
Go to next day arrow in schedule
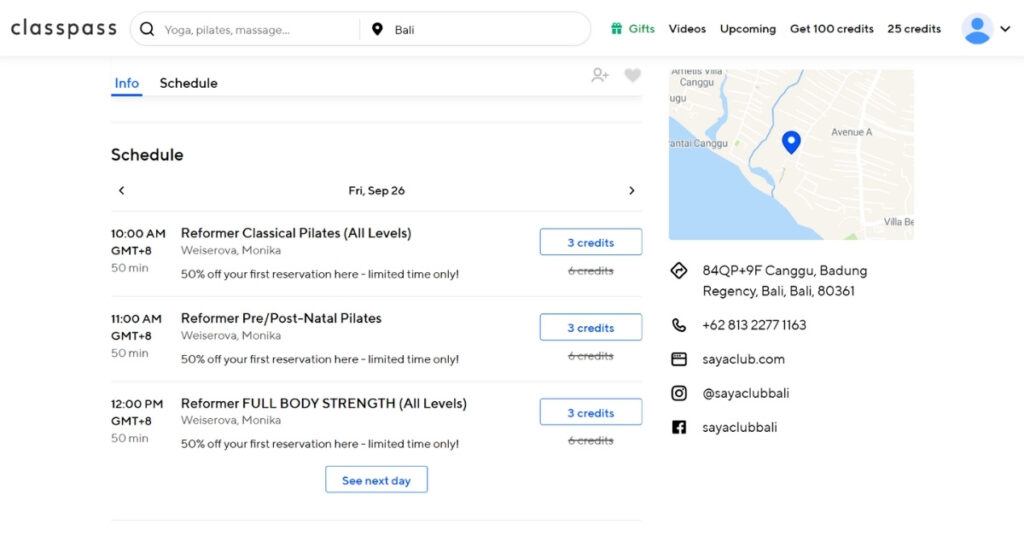[x=632, y=191]
